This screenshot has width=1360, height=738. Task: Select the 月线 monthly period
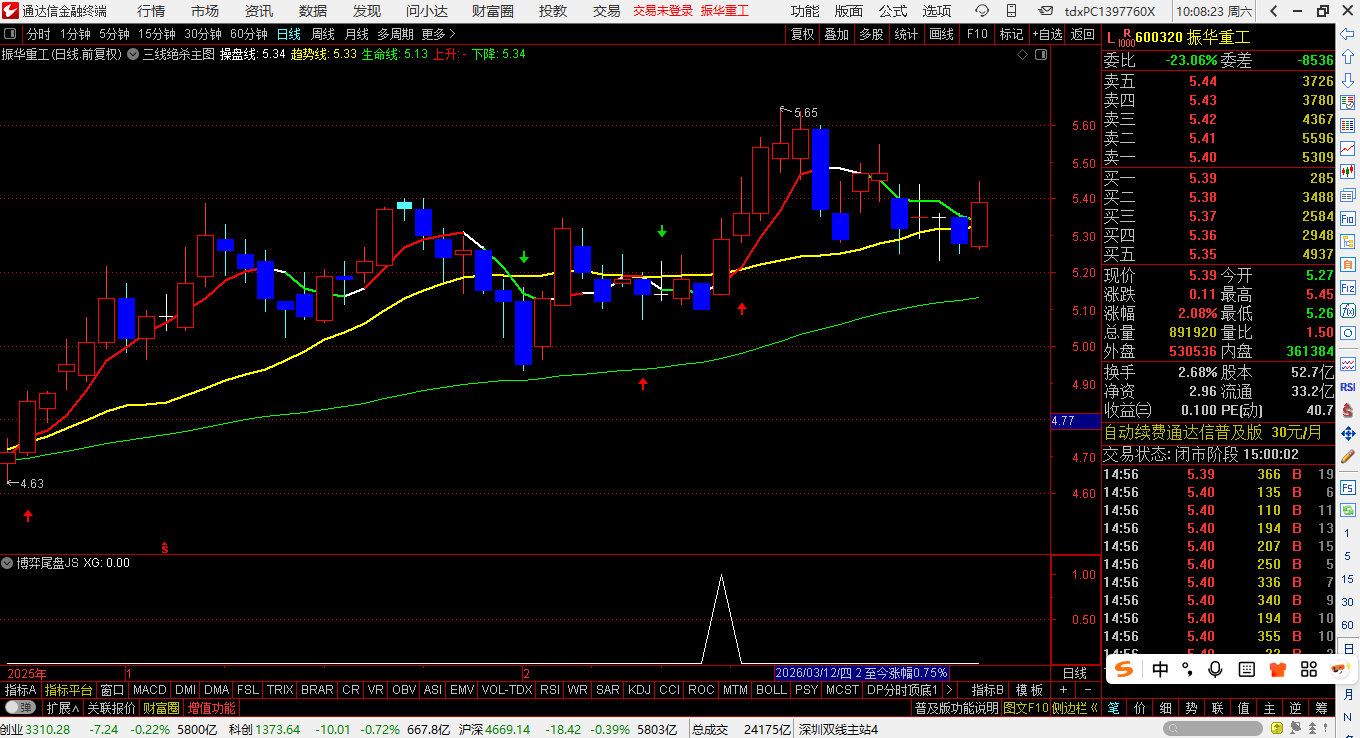(x=356, y=34)
